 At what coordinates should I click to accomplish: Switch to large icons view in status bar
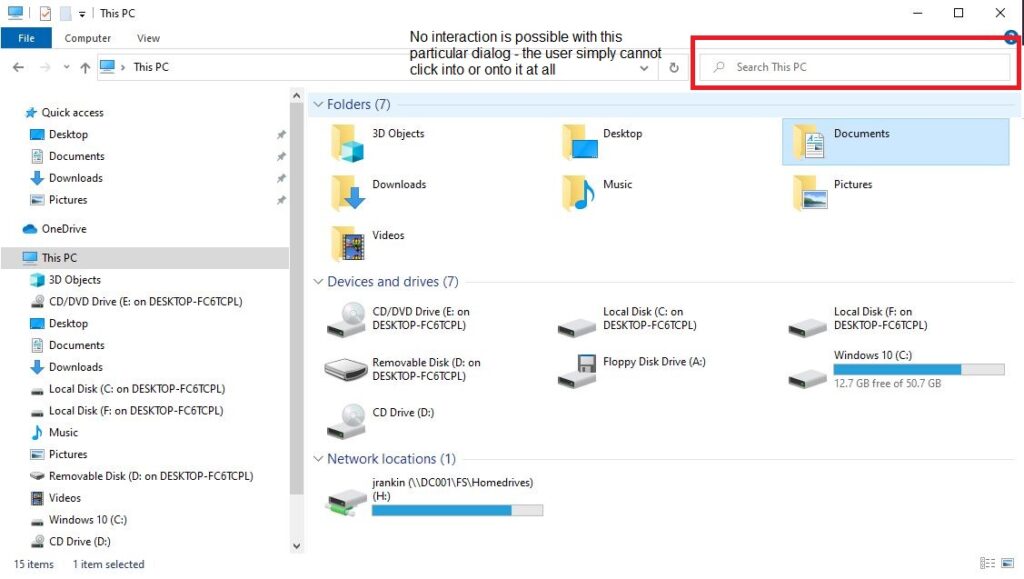pos(1006,564)
